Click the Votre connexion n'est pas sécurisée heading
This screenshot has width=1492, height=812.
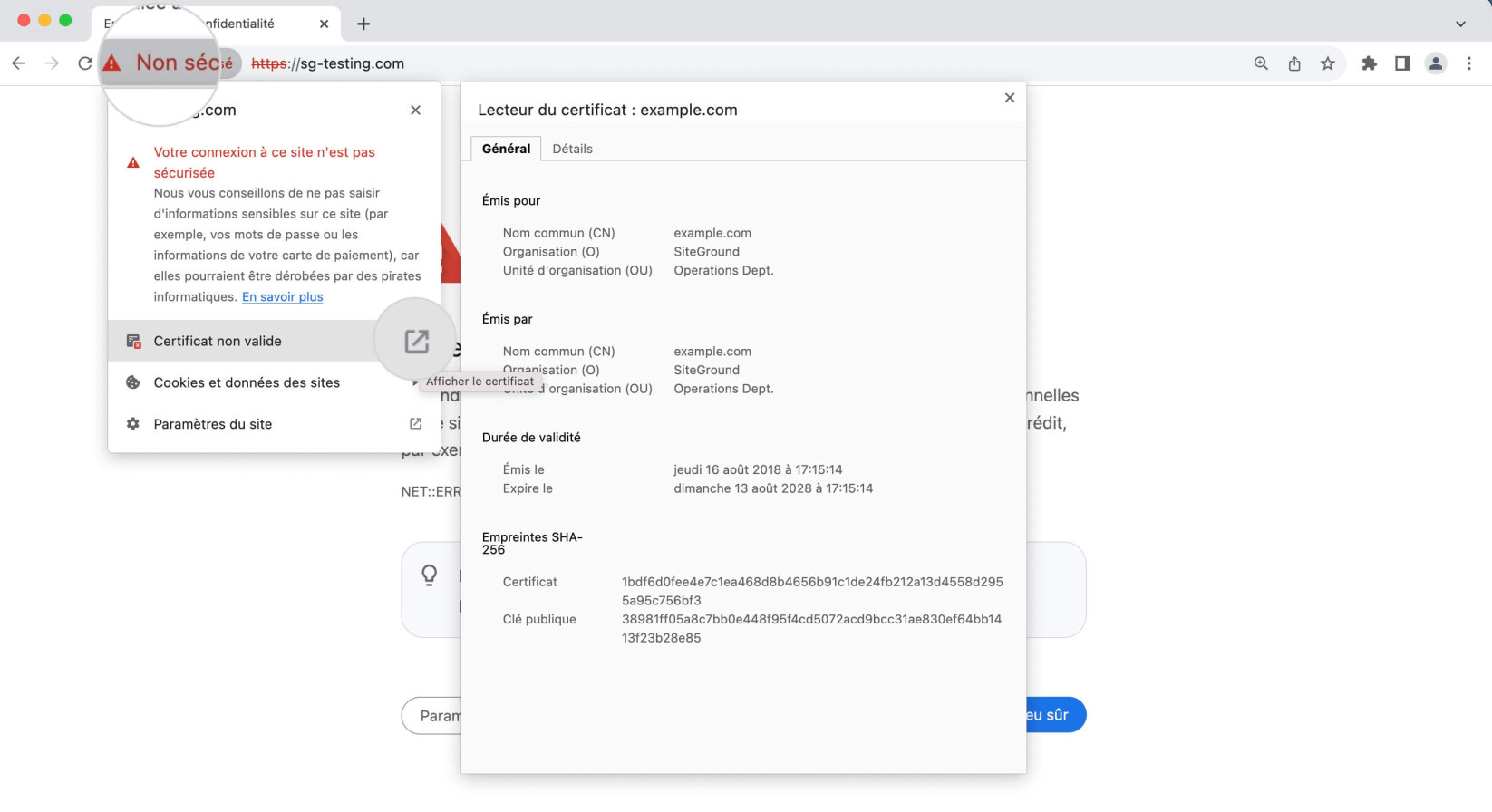[264, 162]
